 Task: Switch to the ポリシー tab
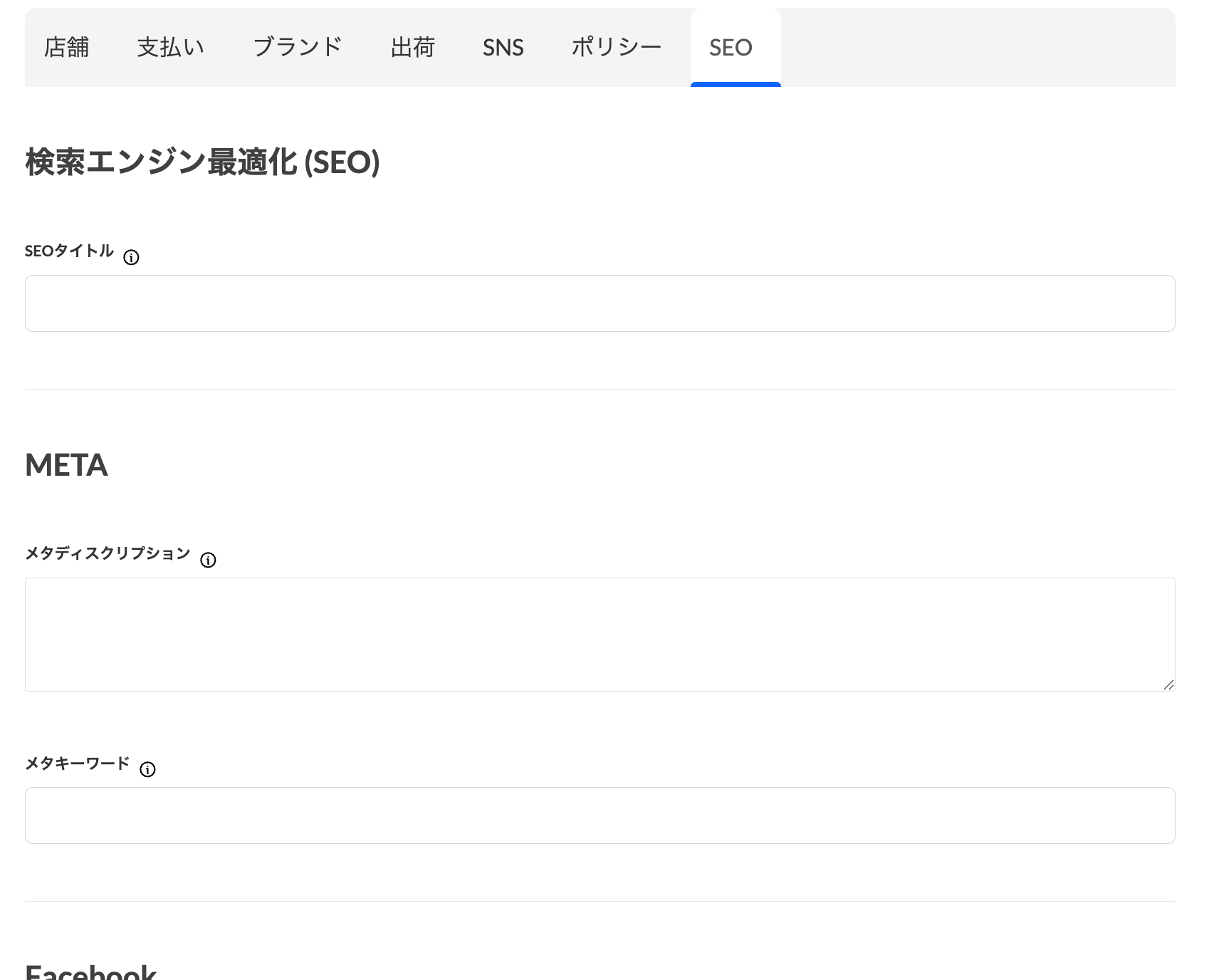pyautogui.click(x=617, y=48)
